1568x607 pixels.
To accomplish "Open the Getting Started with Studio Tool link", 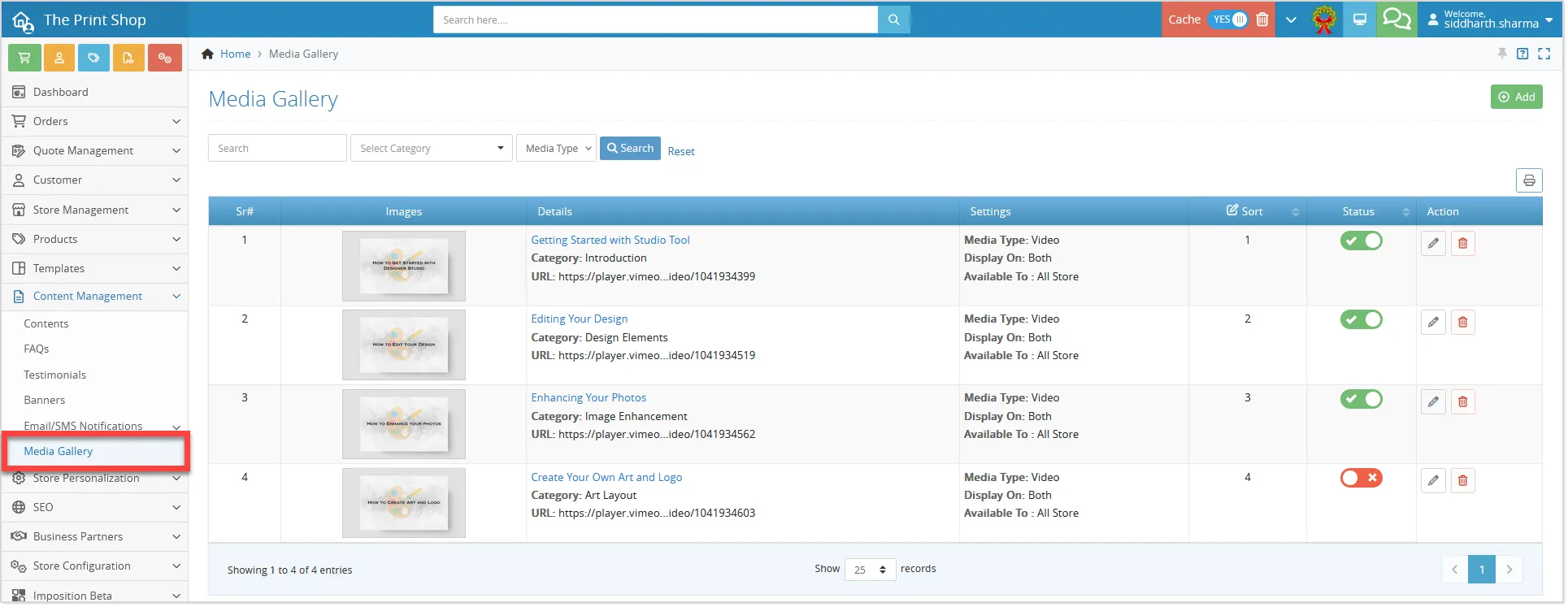I will pos(610,240).
